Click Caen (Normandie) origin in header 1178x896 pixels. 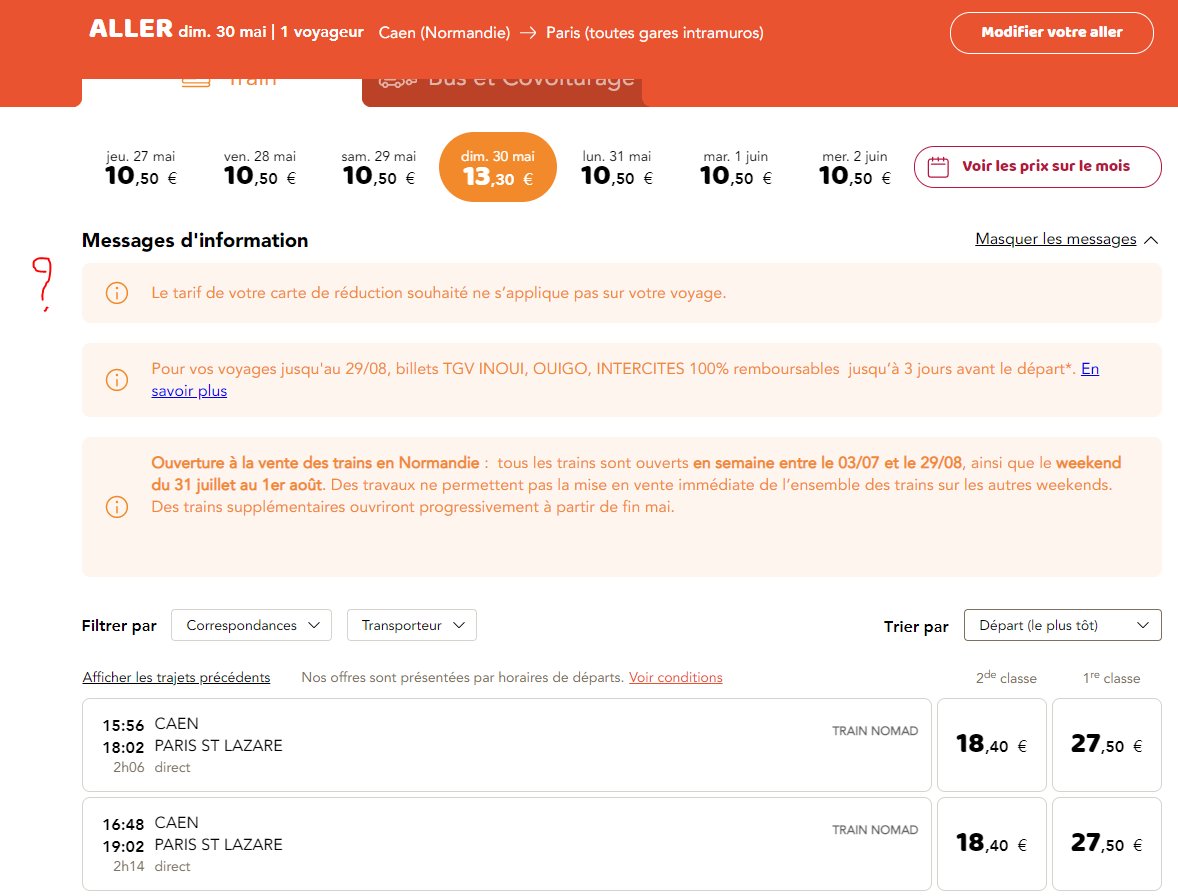(x=444, y=33)
